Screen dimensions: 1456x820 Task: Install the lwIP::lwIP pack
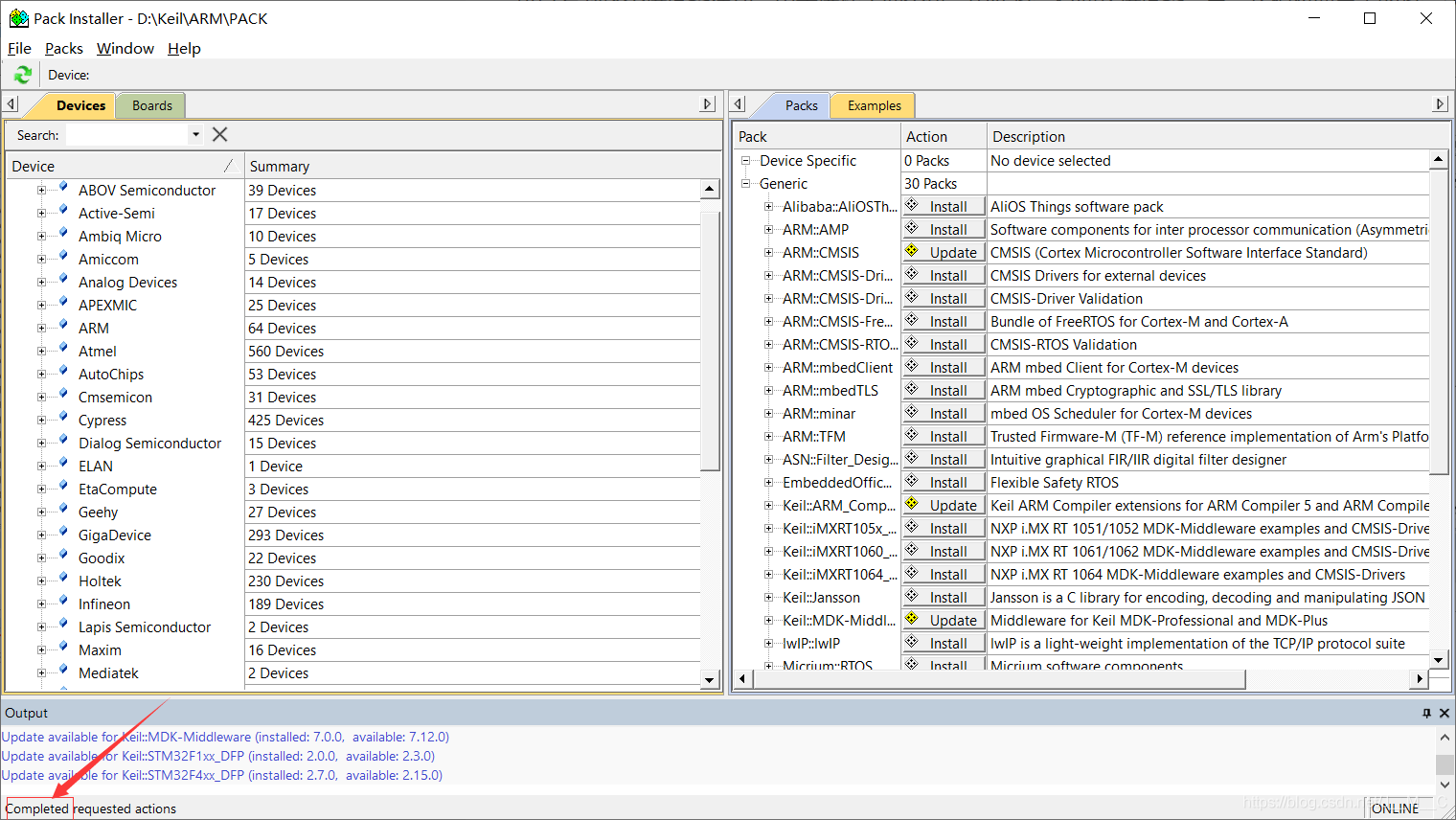point(944,643)
